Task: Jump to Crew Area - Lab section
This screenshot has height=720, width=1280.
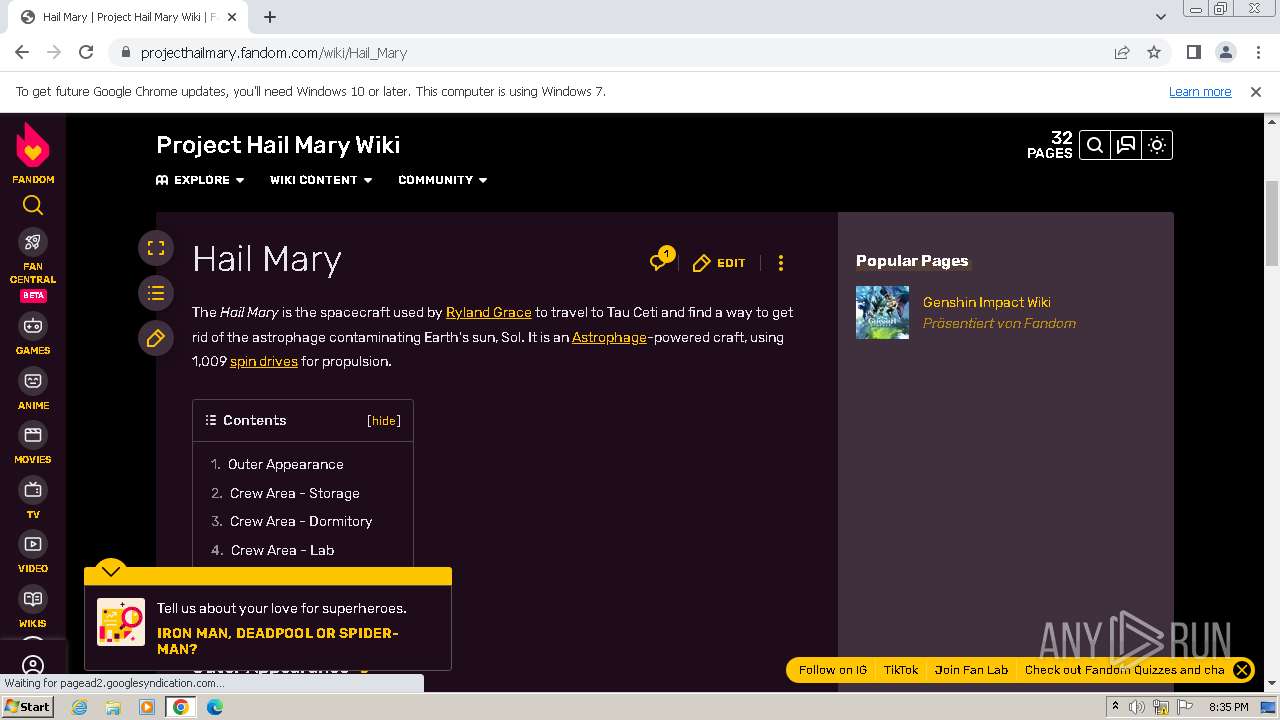Action: 283,550
